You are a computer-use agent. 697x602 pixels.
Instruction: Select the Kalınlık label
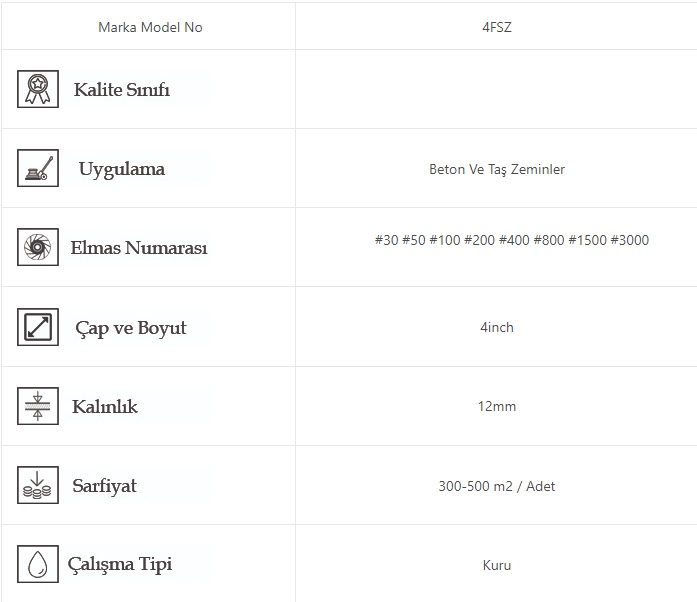(105, 407)
